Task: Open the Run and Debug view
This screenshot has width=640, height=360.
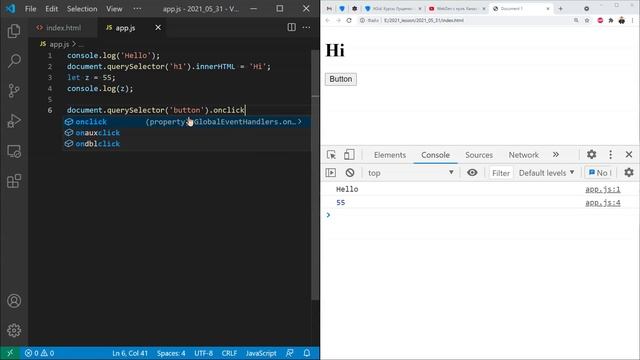Action: pos(14,121)
